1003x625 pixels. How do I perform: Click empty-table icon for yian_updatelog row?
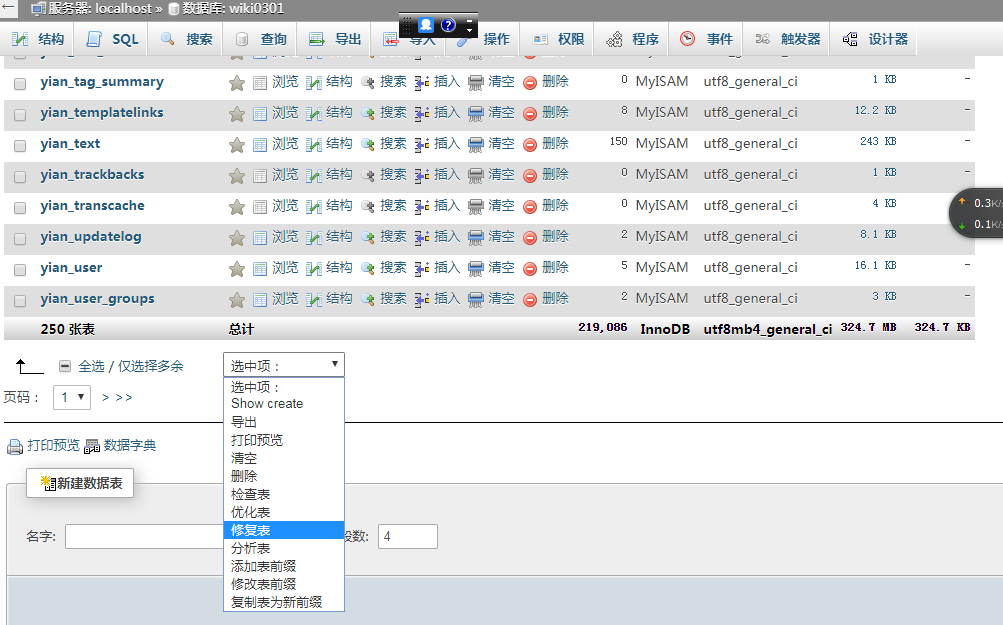[x=475, y=238]
